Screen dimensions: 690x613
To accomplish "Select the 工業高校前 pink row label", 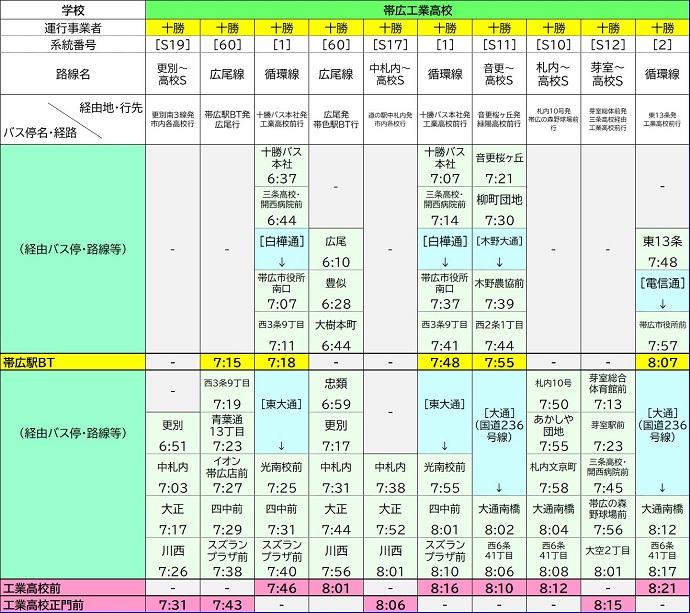I will tap(73, 588).
